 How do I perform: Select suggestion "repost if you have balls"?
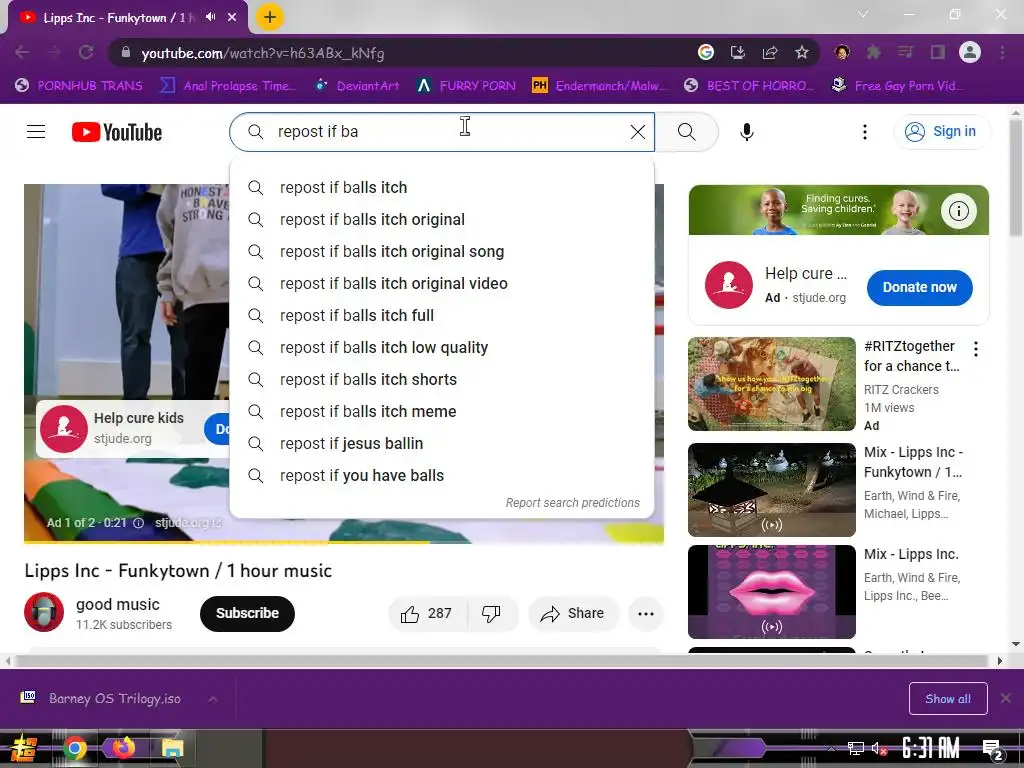tap(442, 475)
